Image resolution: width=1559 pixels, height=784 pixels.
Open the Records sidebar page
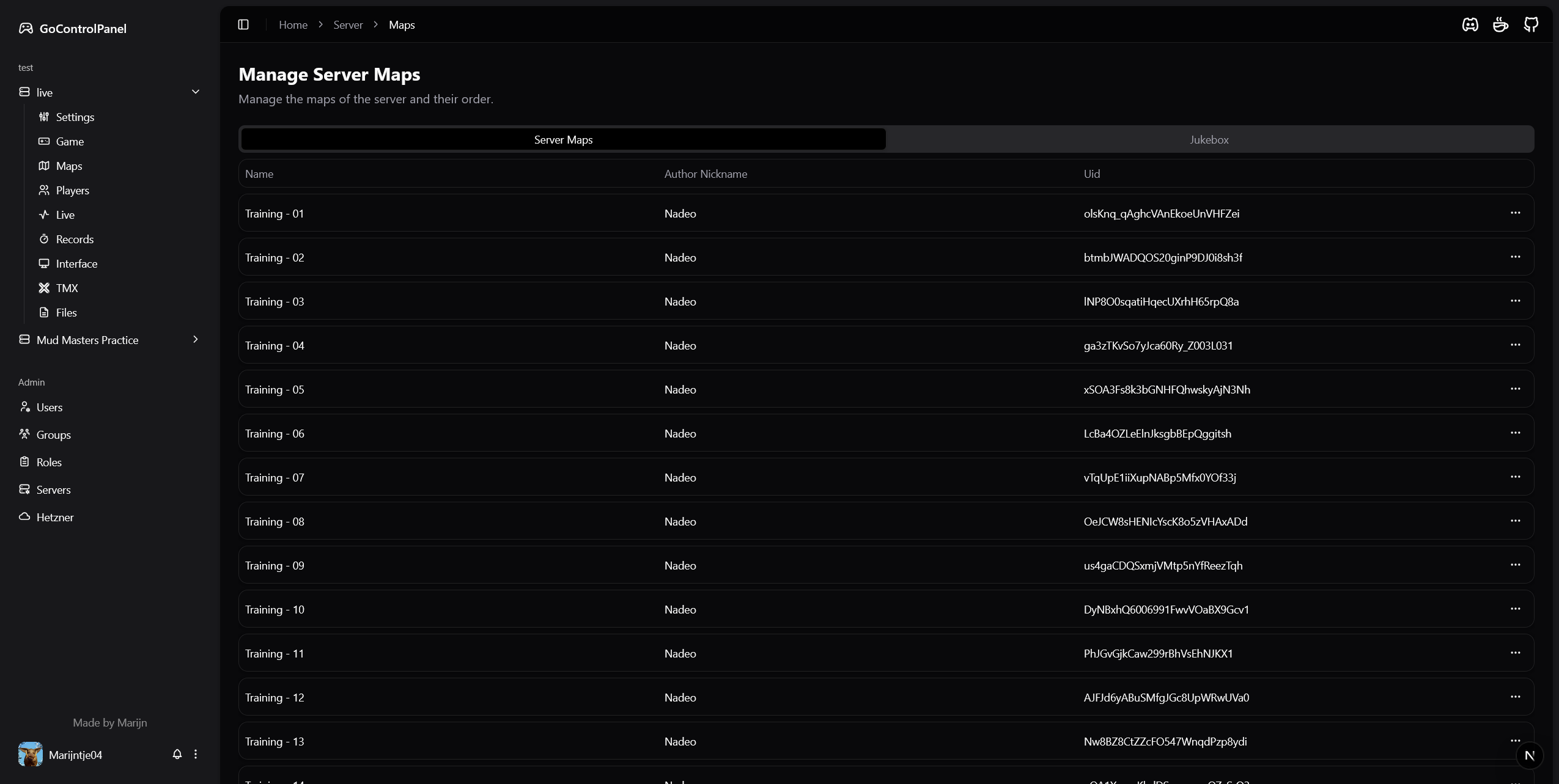tap(75, 239)
